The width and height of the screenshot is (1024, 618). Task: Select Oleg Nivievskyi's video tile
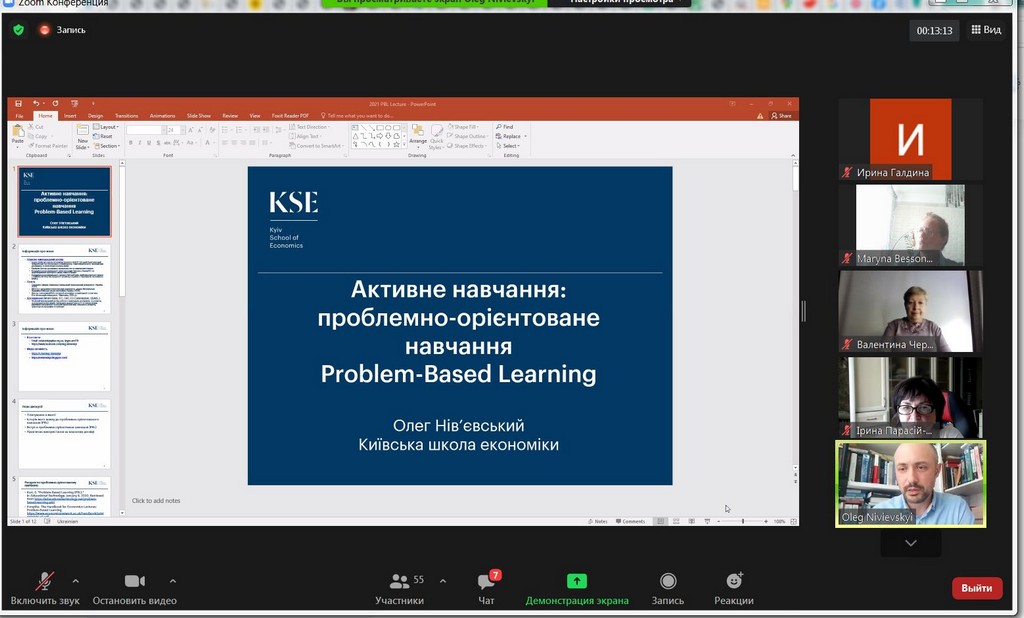click(910, 483)
